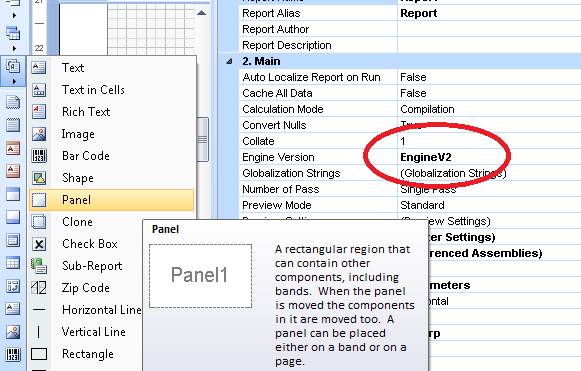Click the stacked tables category icon in toolbox
This screenshot has width=581, height=371.
(13, 33)
